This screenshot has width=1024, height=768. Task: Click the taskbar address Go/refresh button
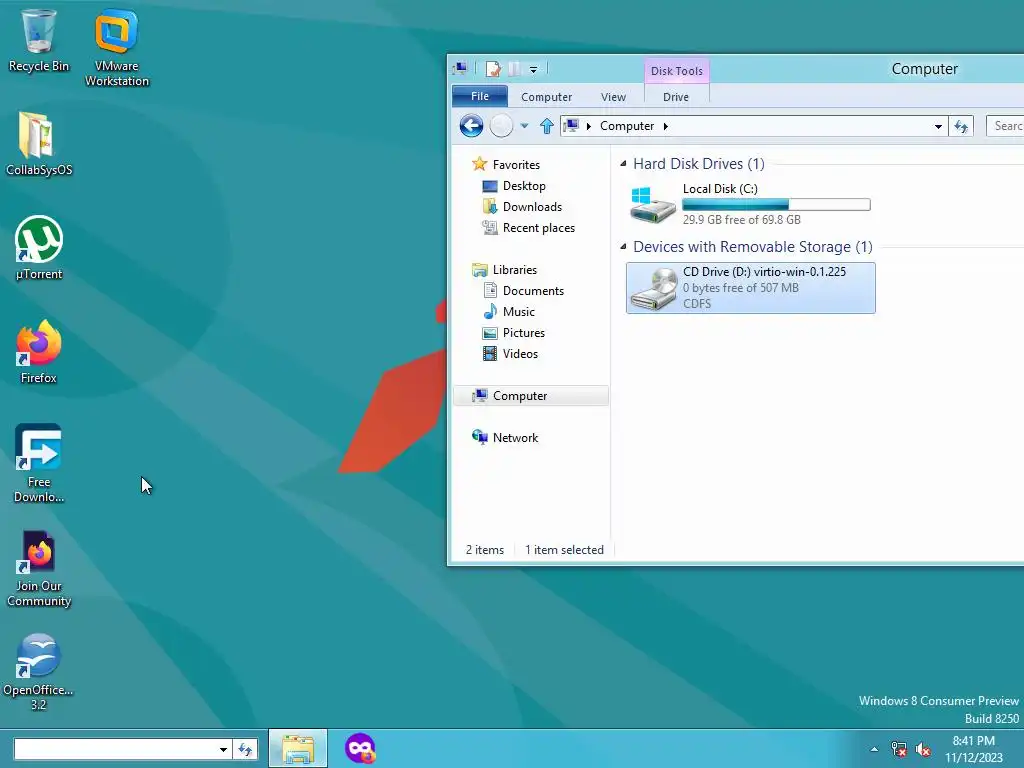pyautogui.click(x=246, y=749)
